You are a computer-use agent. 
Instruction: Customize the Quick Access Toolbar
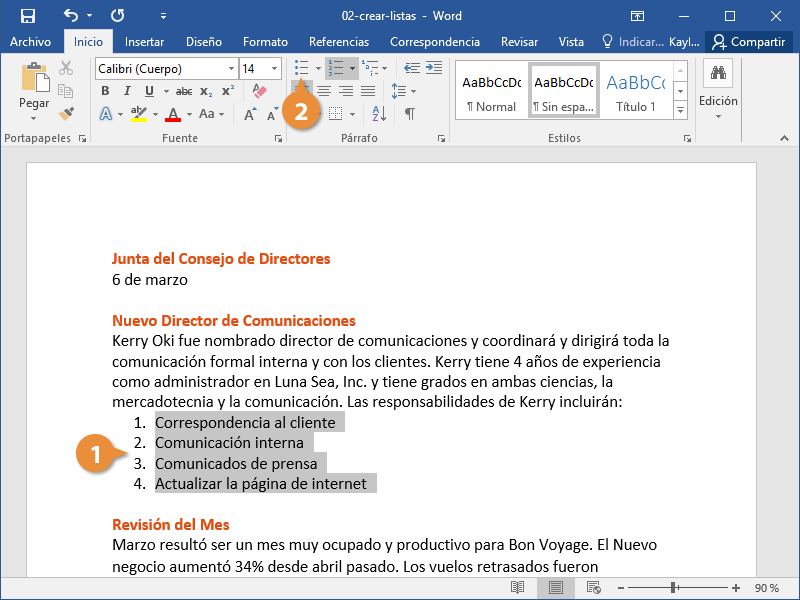(x=163, y=16)
